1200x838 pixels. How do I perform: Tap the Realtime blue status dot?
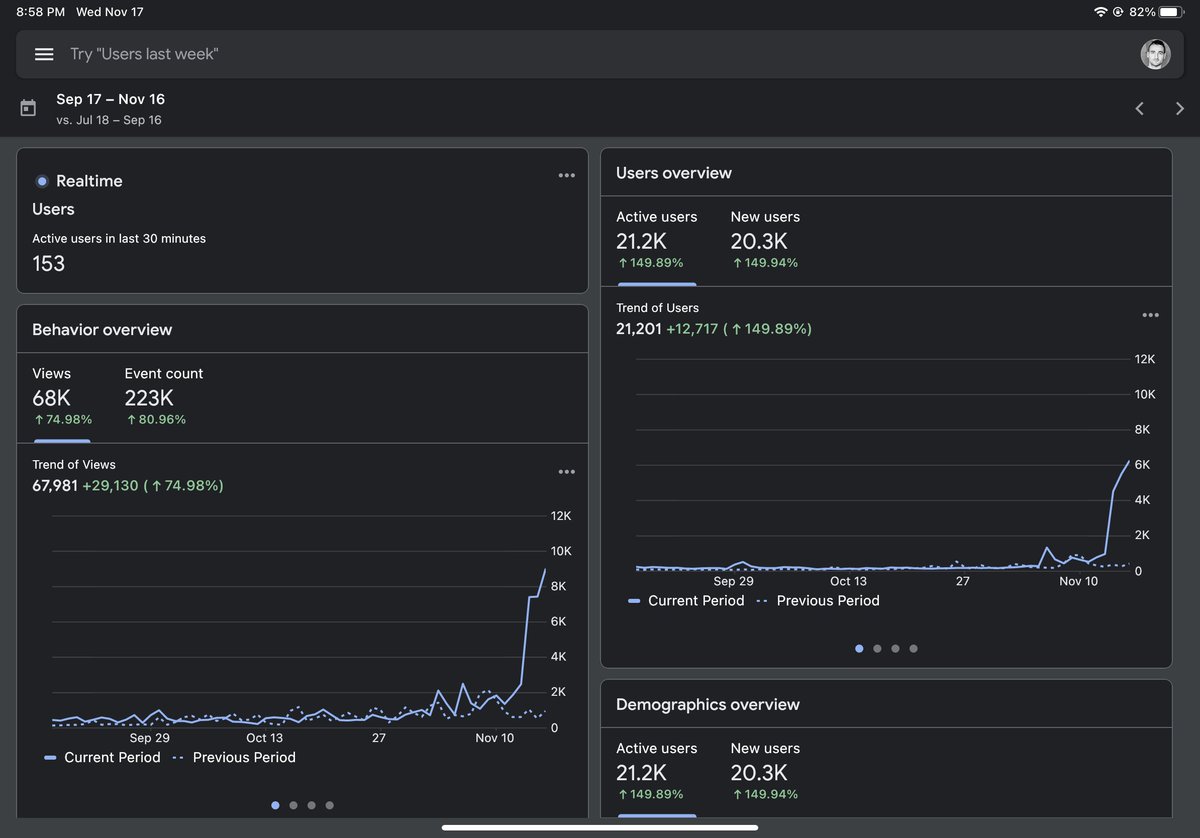[42, 181]
